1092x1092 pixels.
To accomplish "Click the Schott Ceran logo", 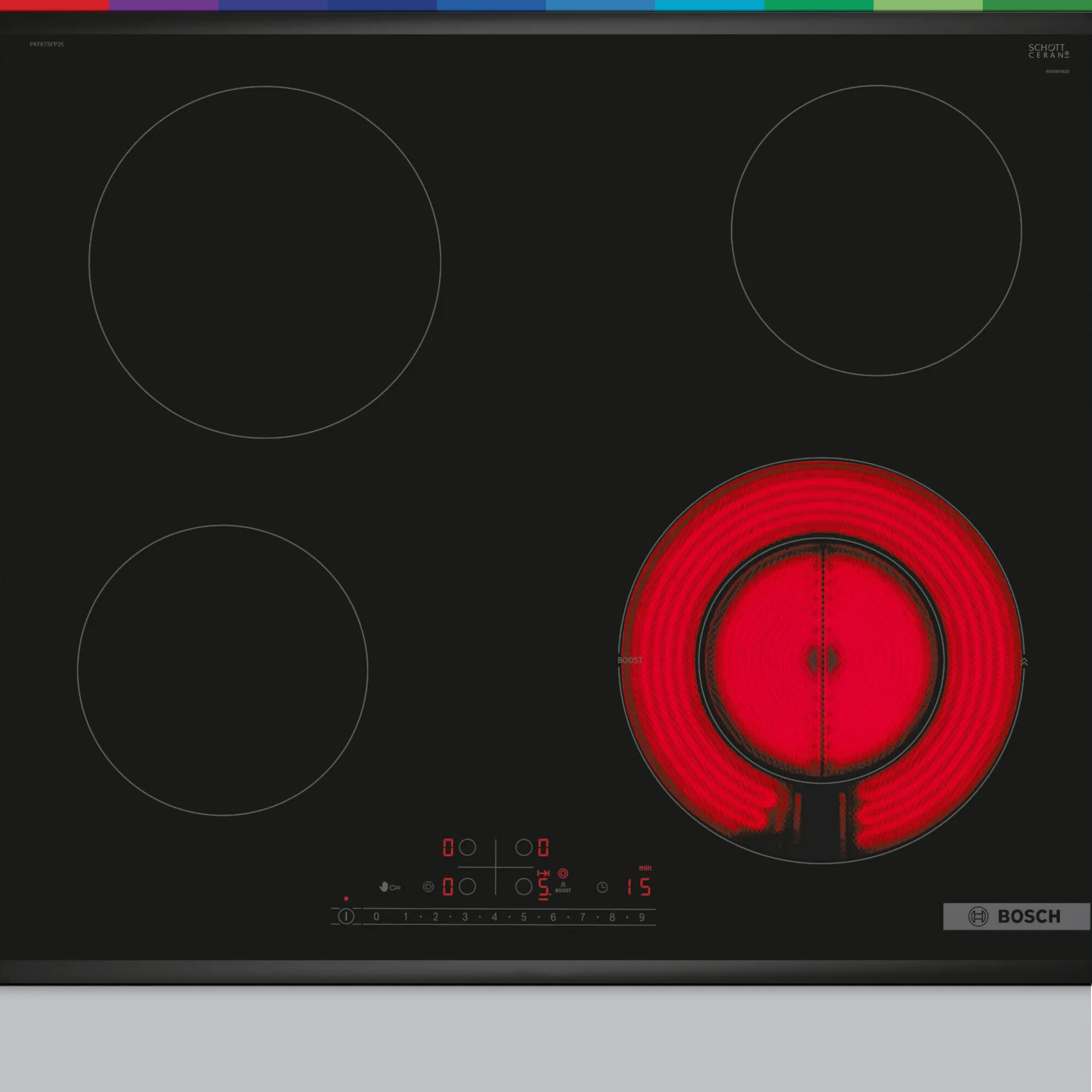I will (x=1048, y=51).
